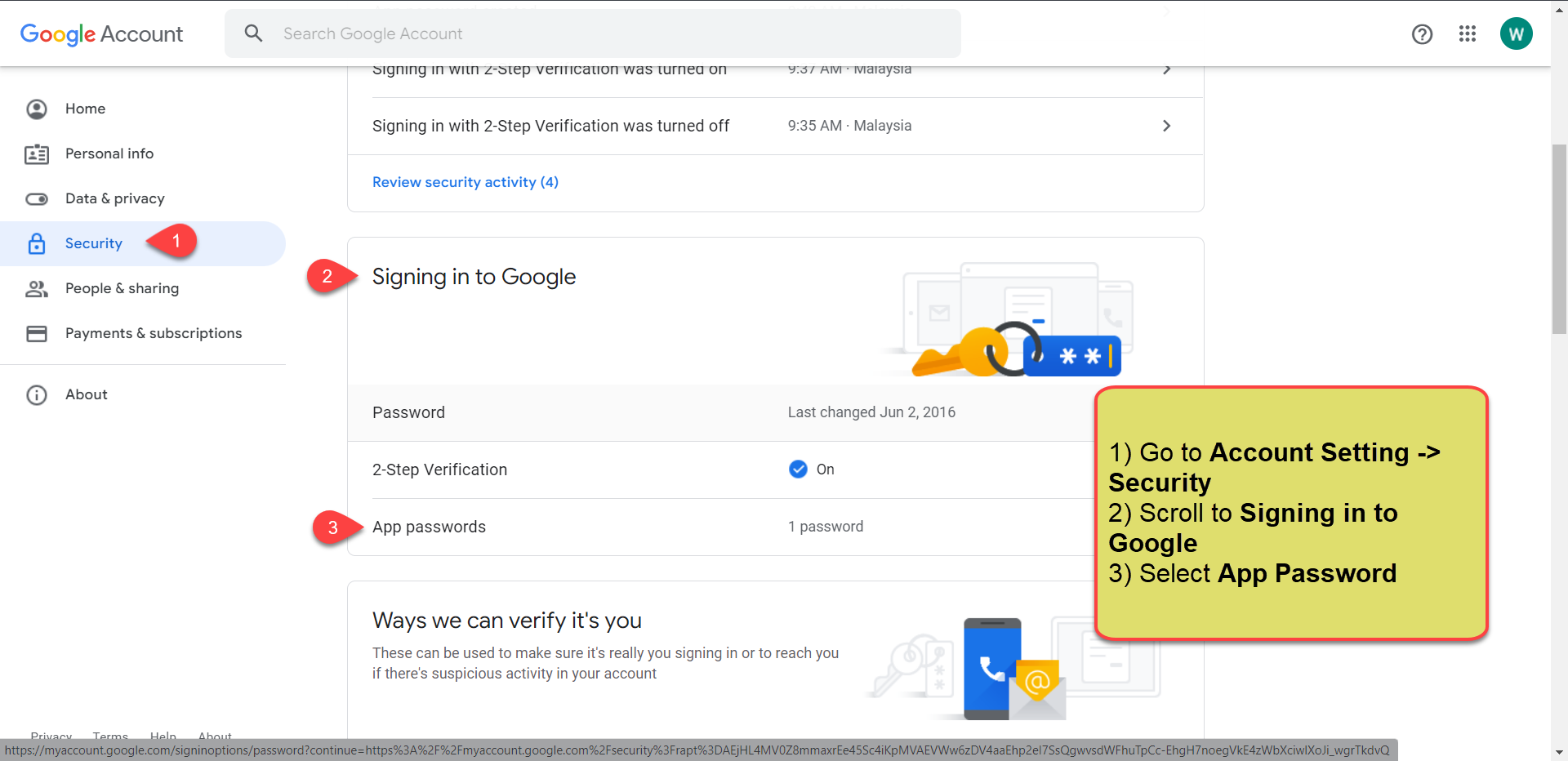Image resolution: width=1568 pixels, height=761 pixels.
Task: Open Home in the sidebar
Action: (x=143, y=109)
